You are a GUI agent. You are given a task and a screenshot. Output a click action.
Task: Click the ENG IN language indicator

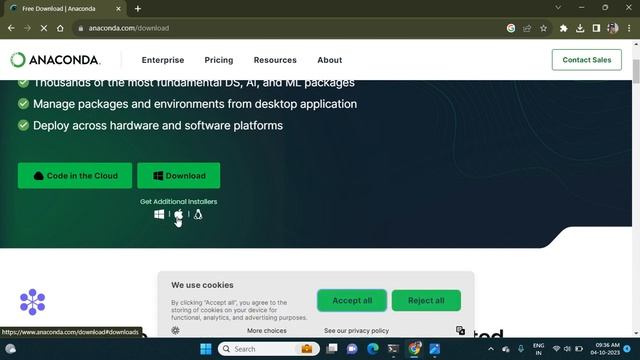pyautogui.click(x=538, y=349)
